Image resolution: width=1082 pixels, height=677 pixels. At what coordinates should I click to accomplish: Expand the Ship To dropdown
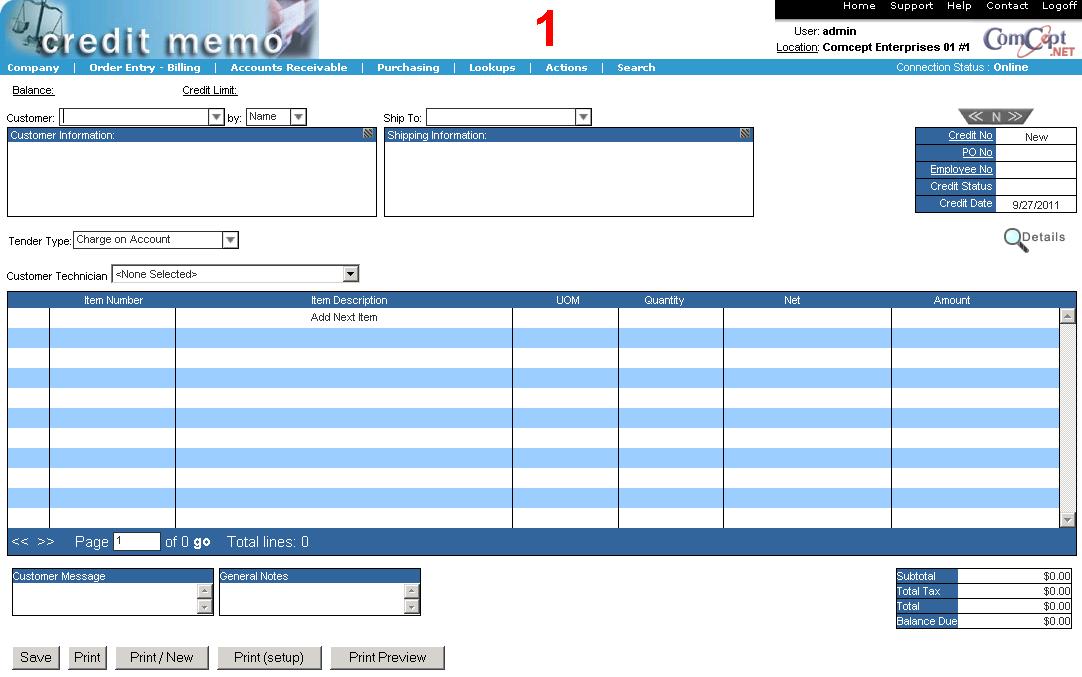[x=583, y=118]
